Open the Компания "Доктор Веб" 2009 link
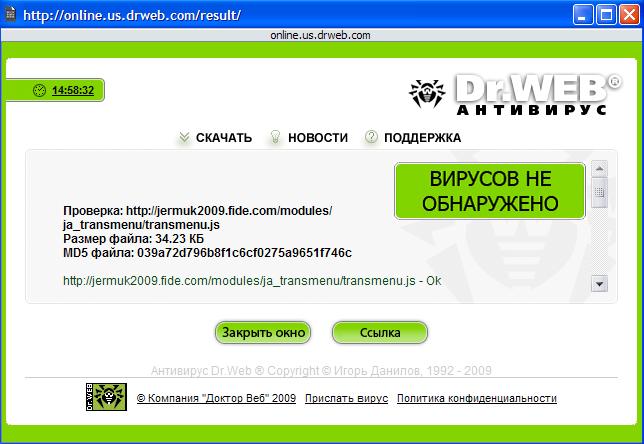 point(216,398)
